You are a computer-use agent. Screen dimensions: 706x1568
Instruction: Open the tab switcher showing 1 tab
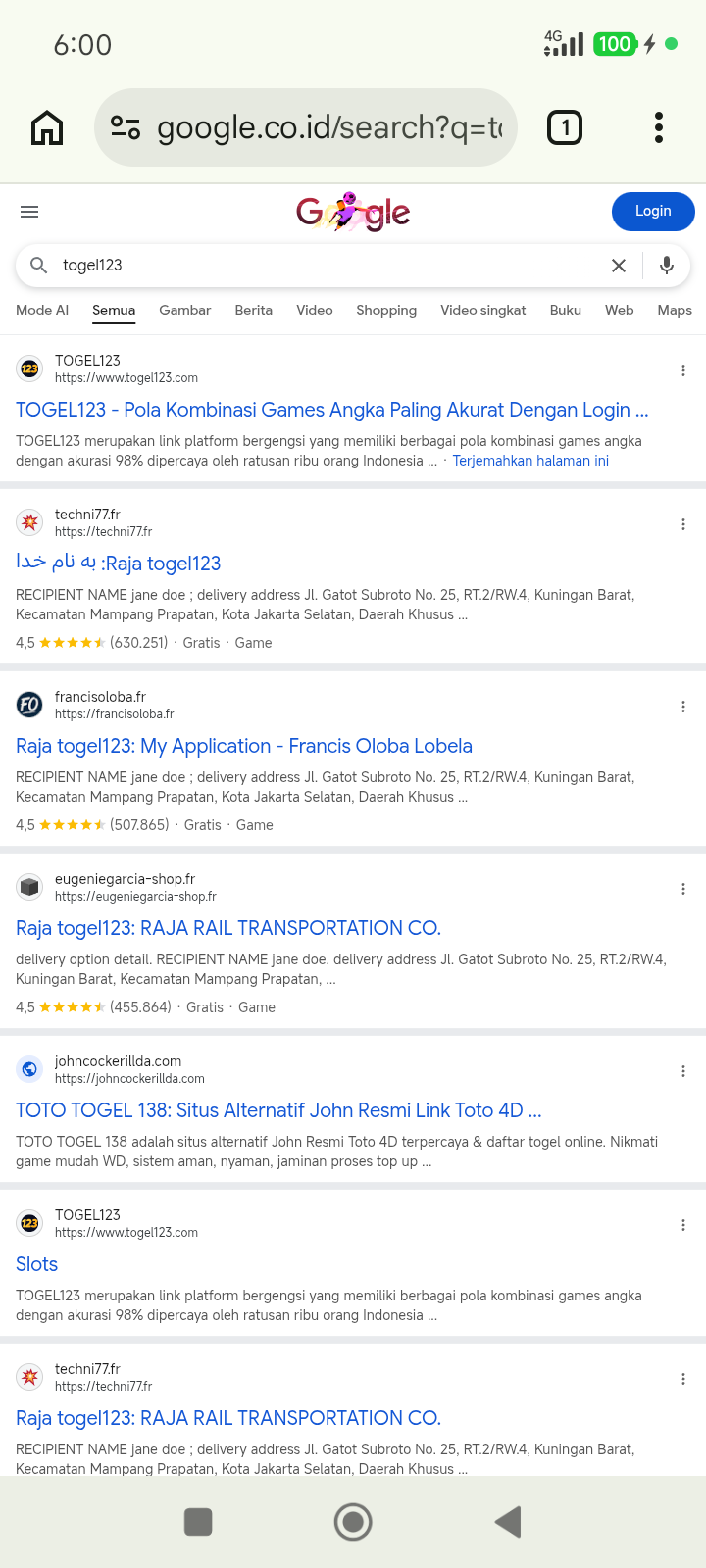[x=565, y=127]
